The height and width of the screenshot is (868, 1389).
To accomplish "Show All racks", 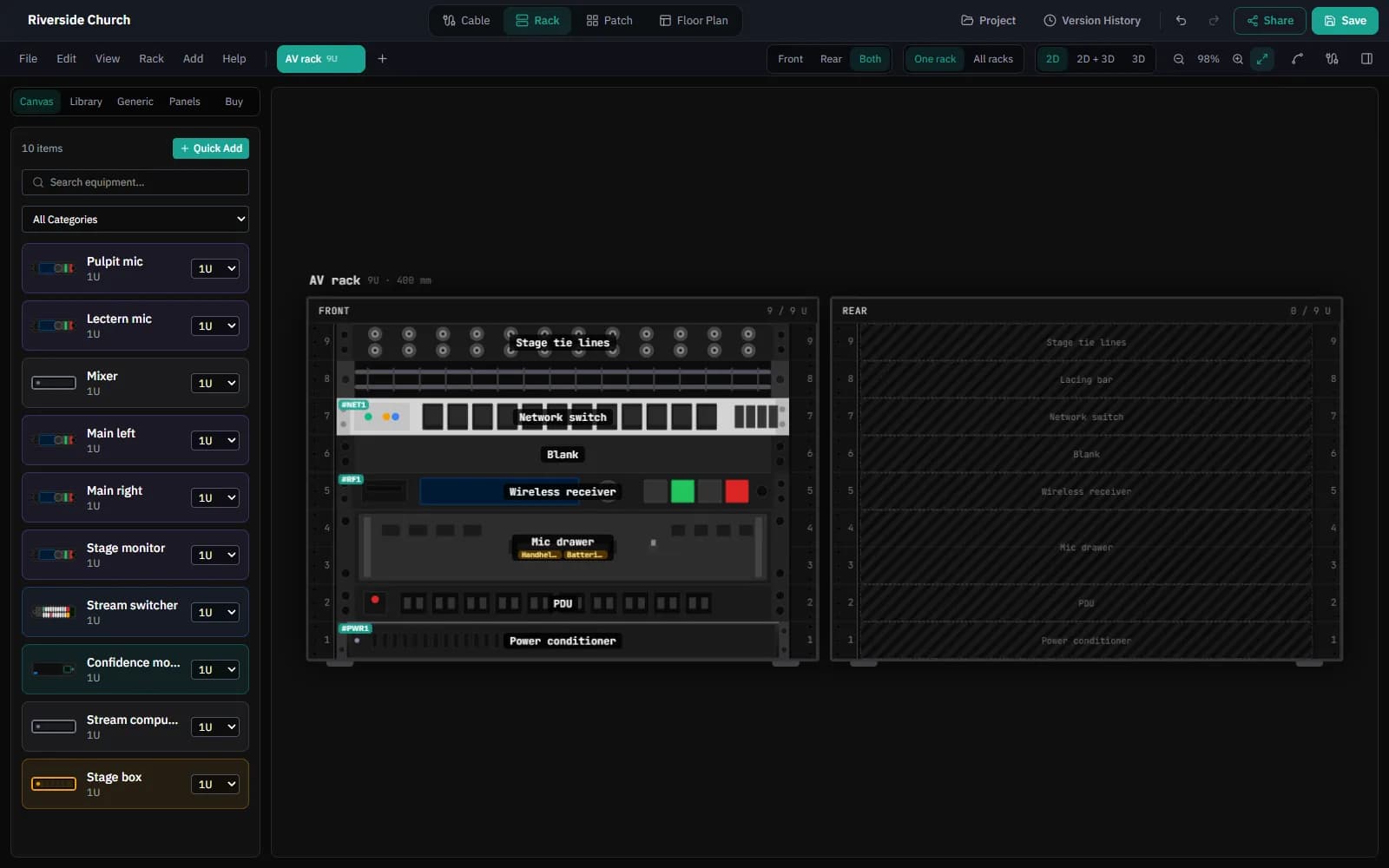I will [x=993, y=59].
